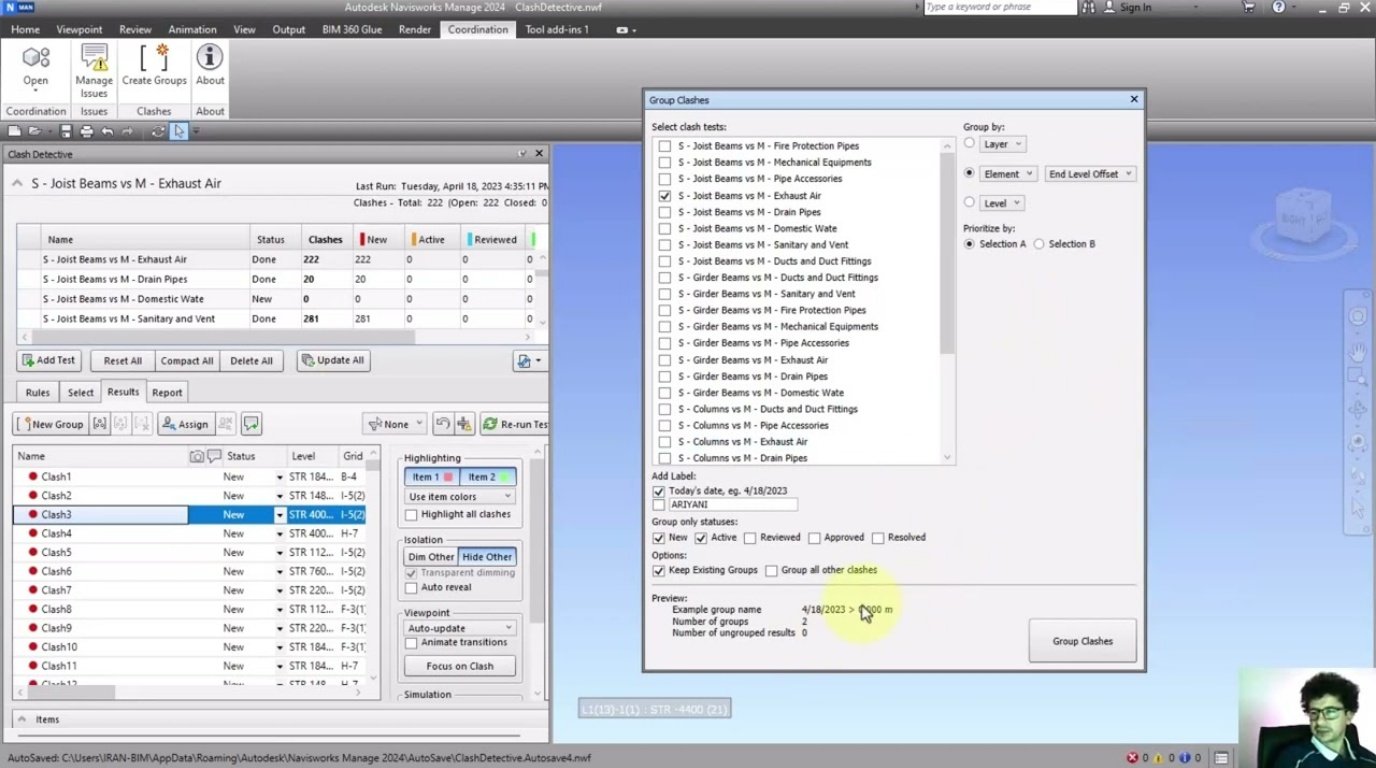Click the Create Groups ribbon icon
This screenshot has width=1376, height=768.
click(x=154, y=66)
